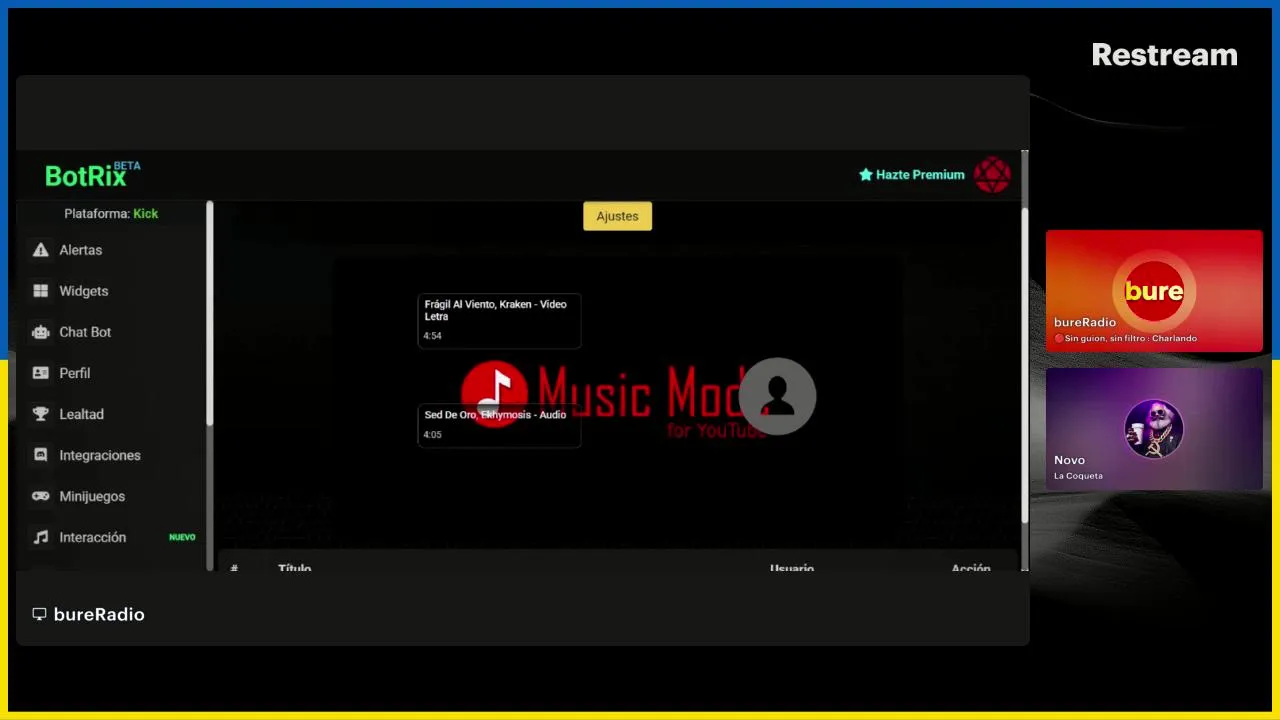Click the 4:05 song duration
Image resolution: width=1280 pixels, height=720 pixels.
[x=432, y=435]
